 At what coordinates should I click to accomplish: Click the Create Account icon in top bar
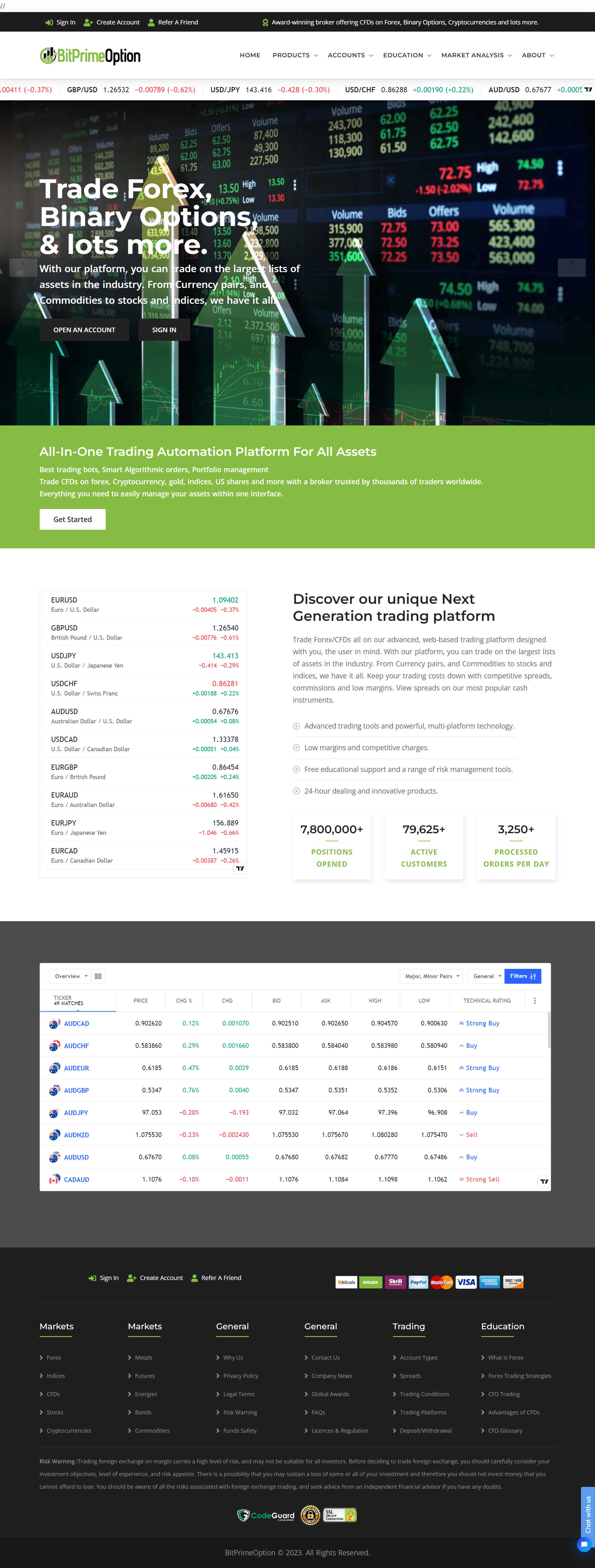coord(88,23)
